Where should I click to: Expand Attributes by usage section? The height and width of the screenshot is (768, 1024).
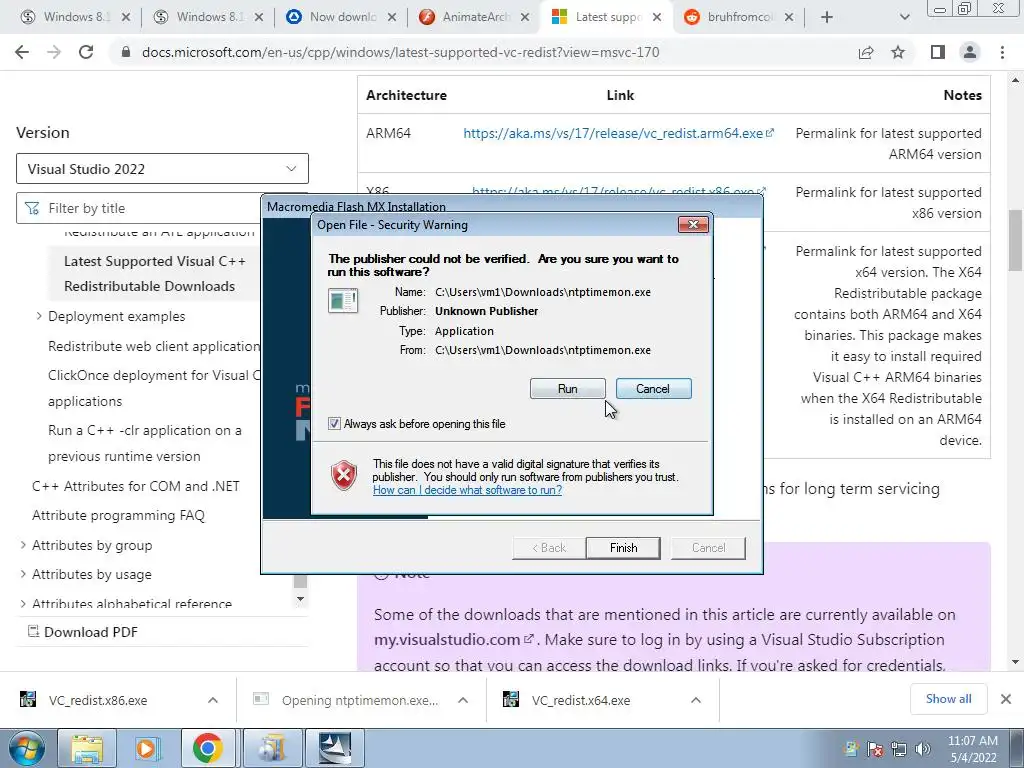tap(23, 574)
